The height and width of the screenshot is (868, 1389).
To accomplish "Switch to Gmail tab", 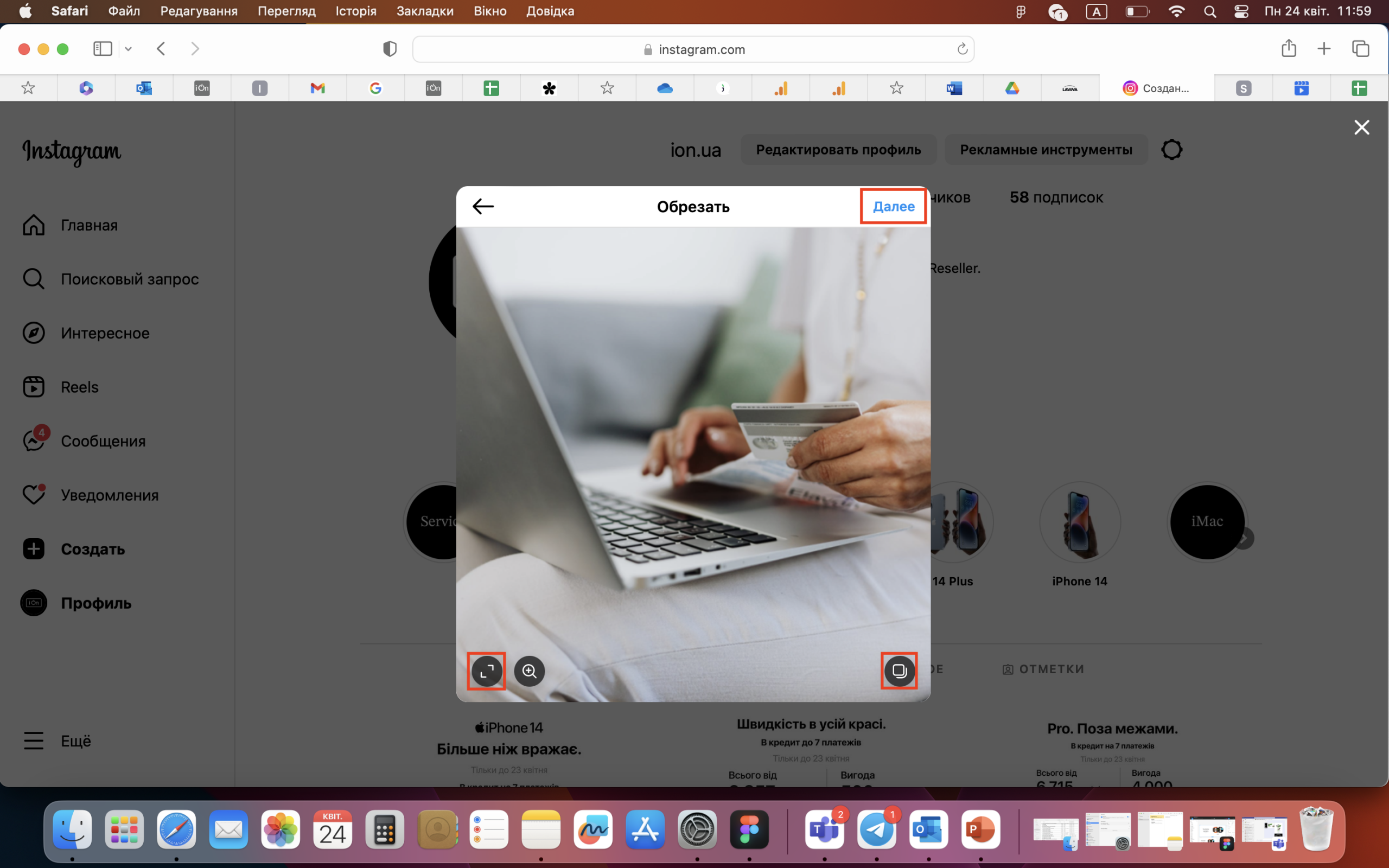I will pos(317,88).
